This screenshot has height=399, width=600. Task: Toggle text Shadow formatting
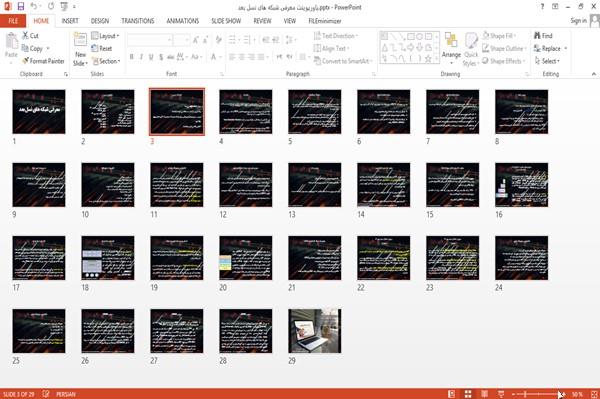click(161, 57)
